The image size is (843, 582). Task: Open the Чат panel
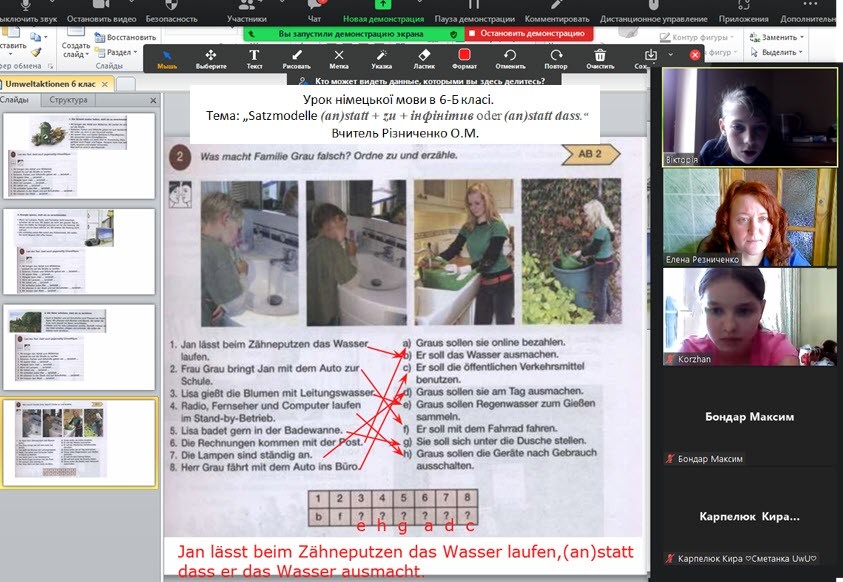pos(314,12)
